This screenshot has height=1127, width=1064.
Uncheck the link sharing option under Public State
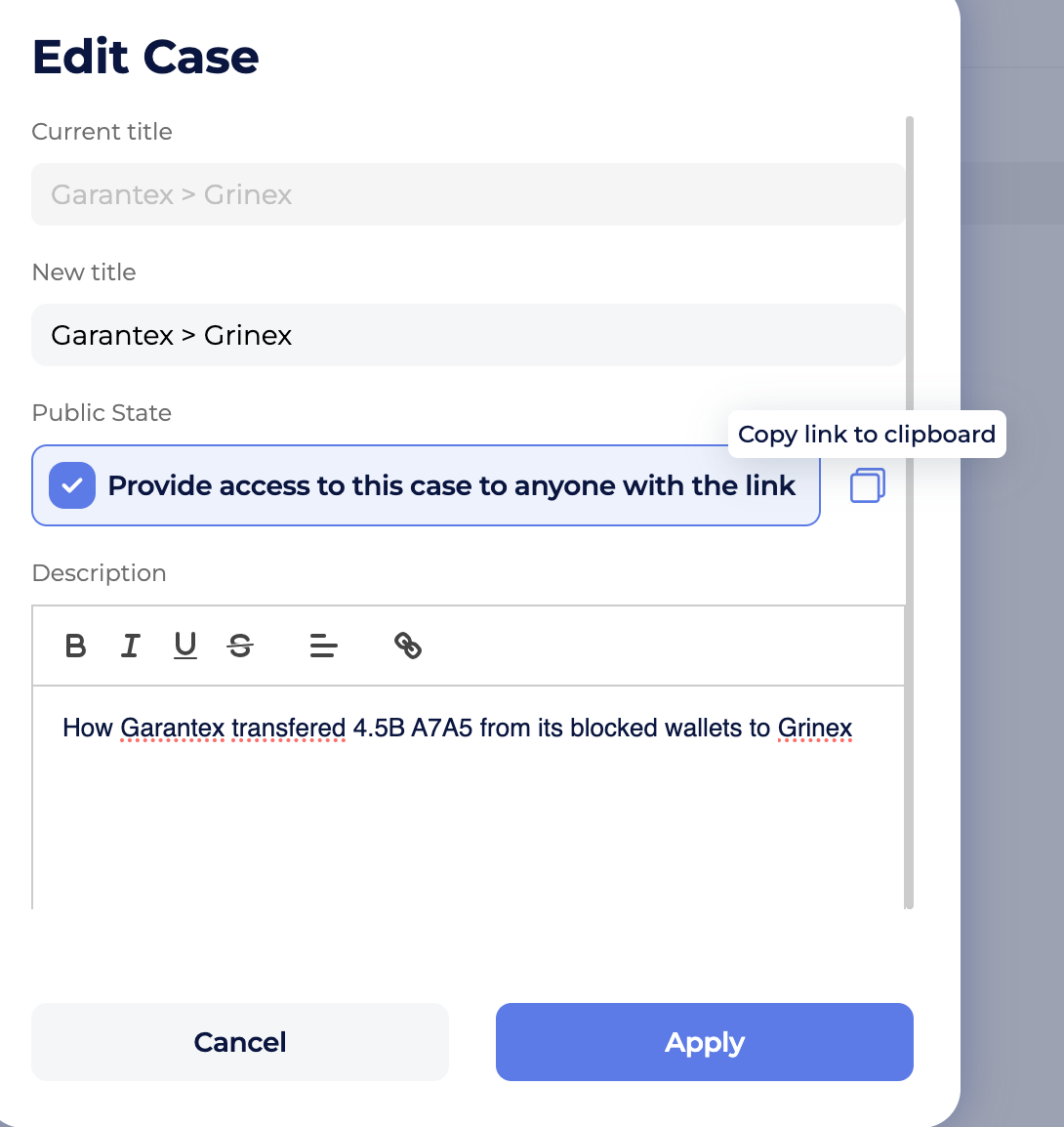click(x=71, y=485)
